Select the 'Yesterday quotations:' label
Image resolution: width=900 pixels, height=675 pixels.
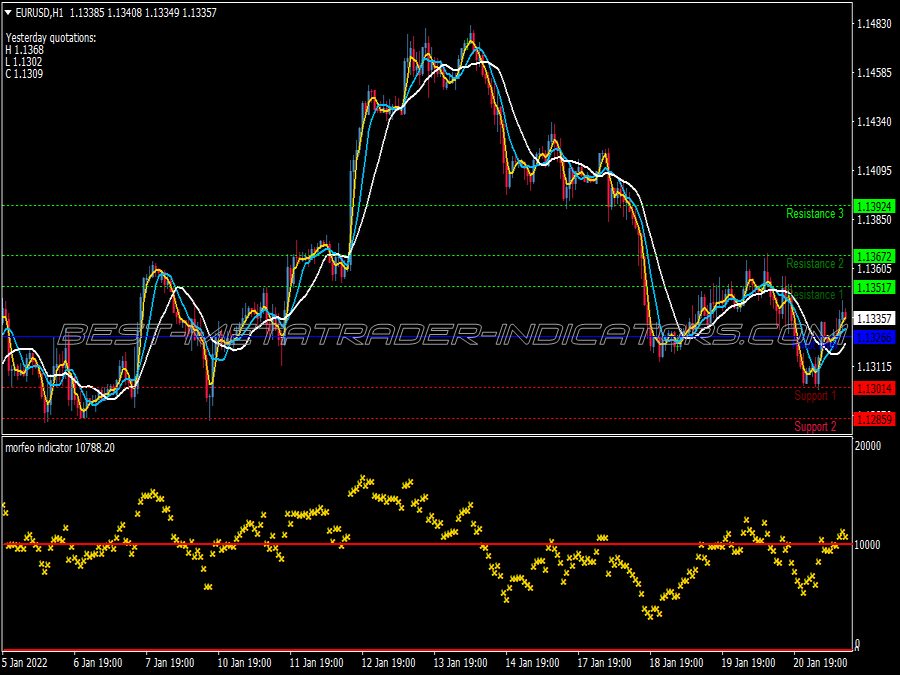(51, 38)
